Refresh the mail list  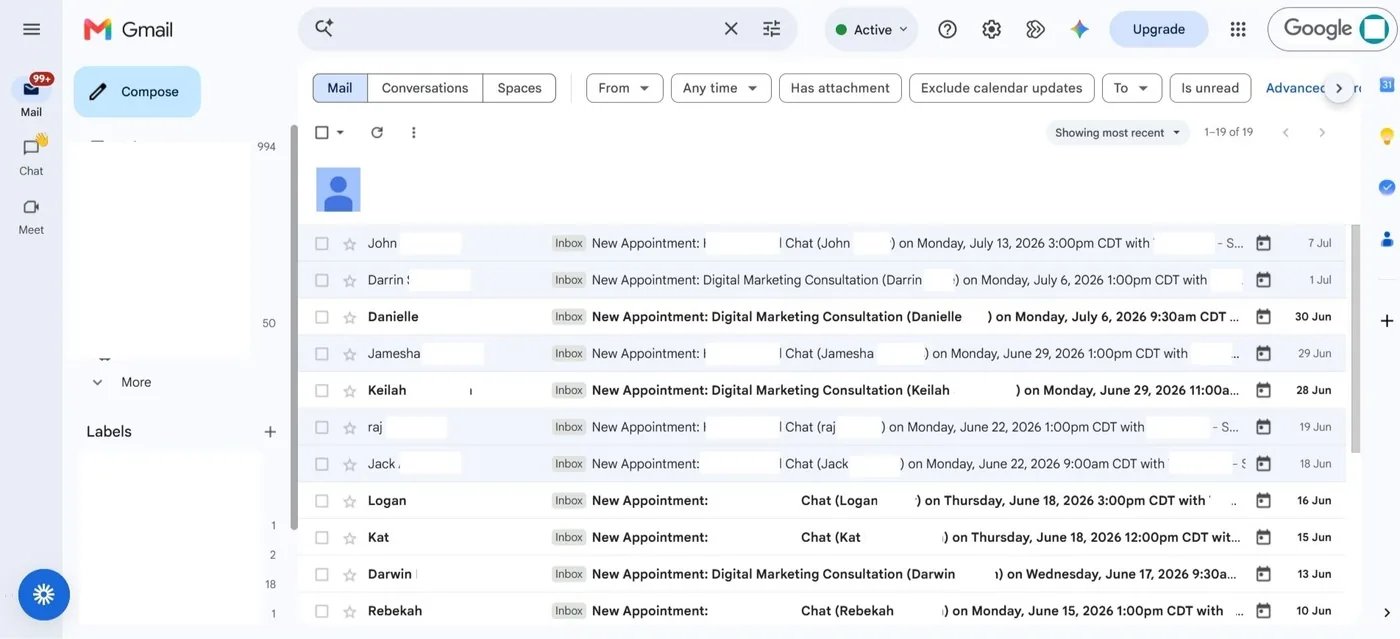(x=377, y=132)
